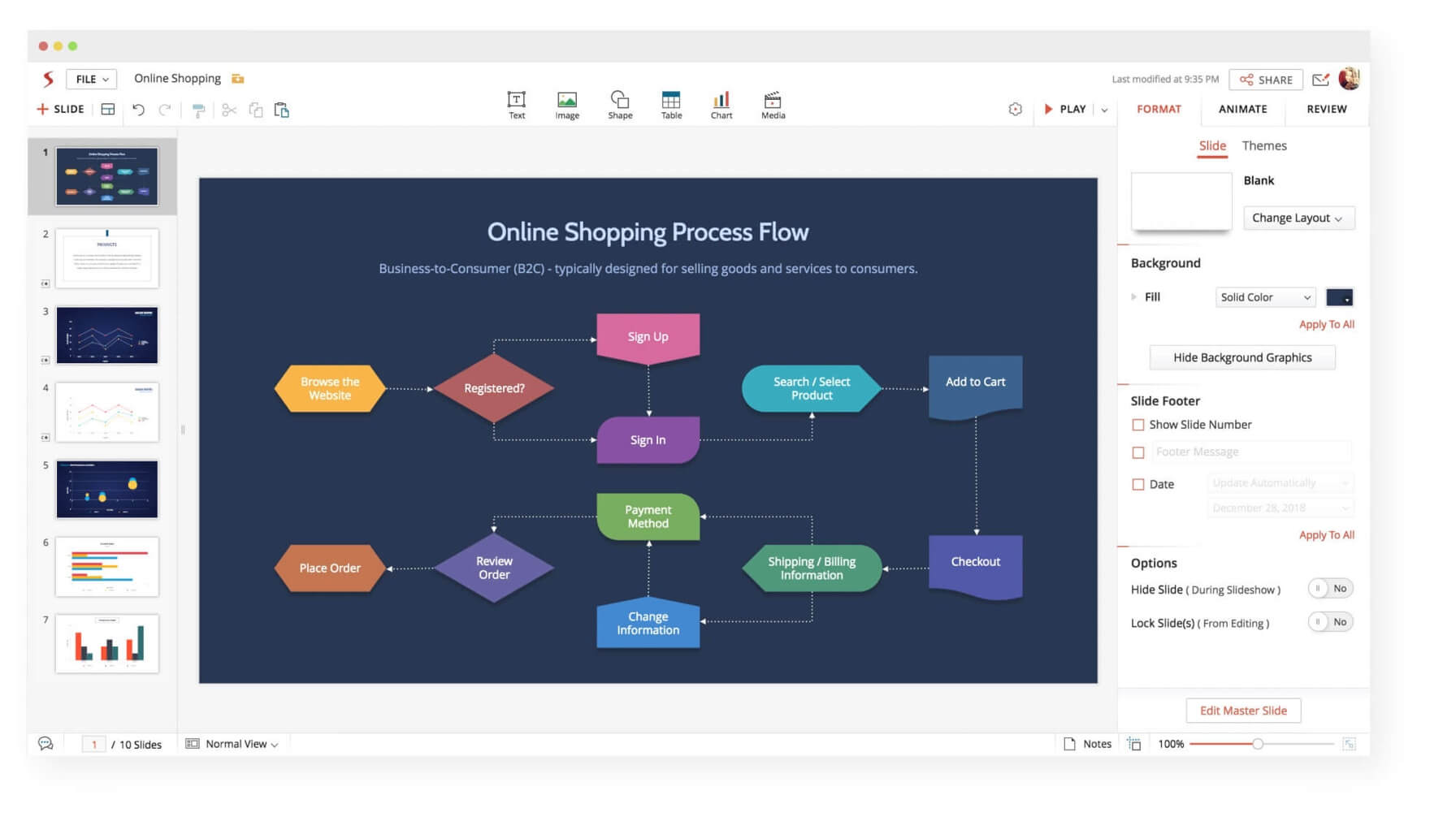
Task: Activate the format painter icon
Action: click(198, 110)
